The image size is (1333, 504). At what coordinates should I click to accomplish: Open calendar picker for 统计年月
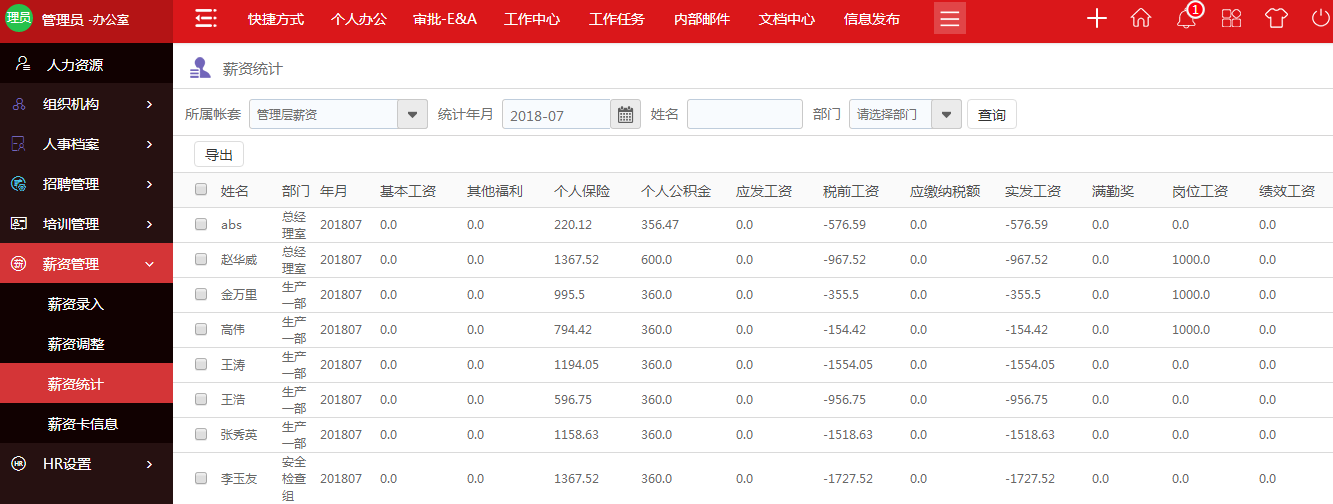(625, 115)
